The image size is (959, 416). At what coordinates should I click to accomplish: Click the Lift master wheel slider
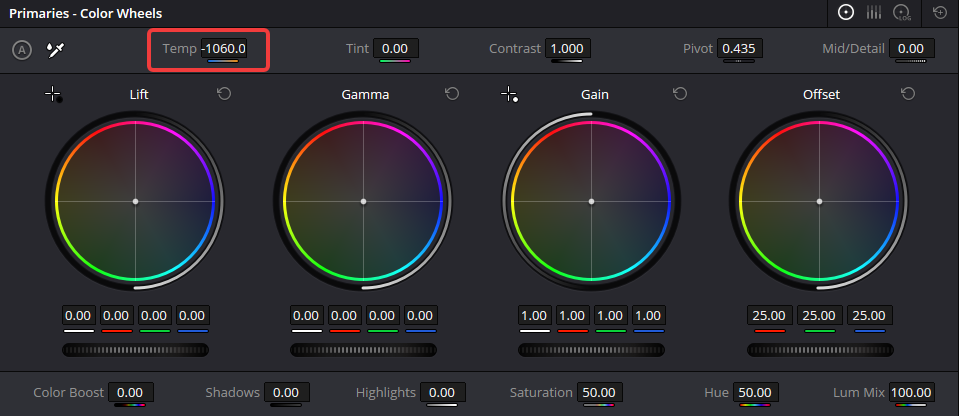pos(135,350)
